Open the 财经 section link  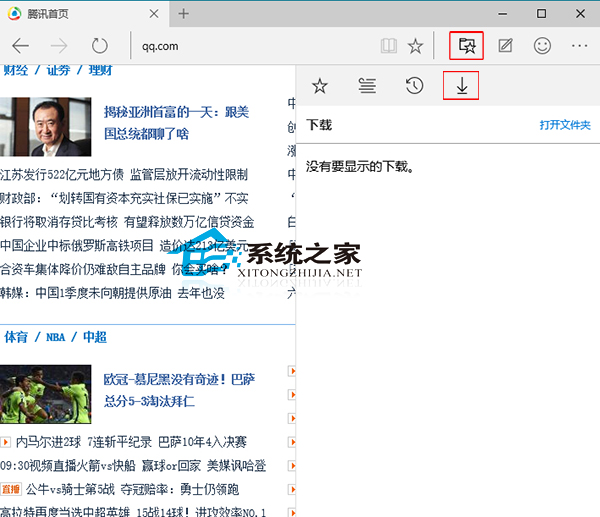tap(16, 70)
